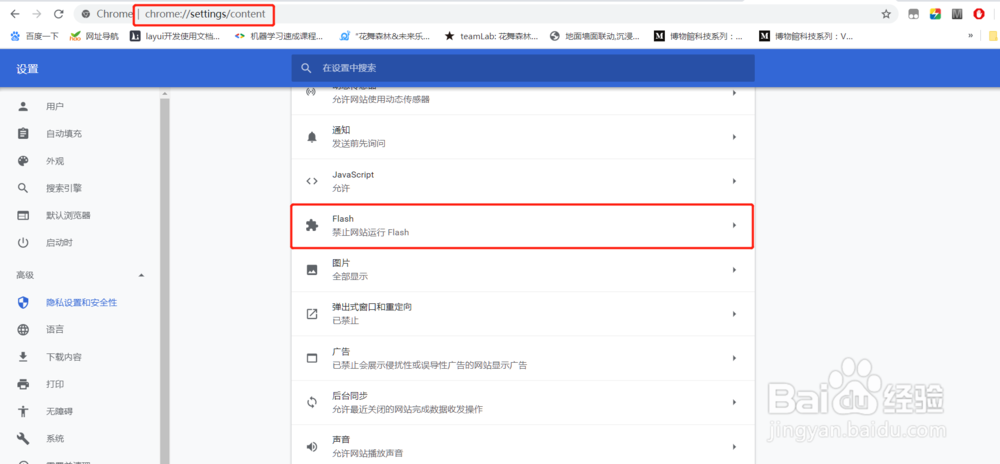Click the palette icon for 外观
Screen dimensions: 1000x464
tap(23, 161)
